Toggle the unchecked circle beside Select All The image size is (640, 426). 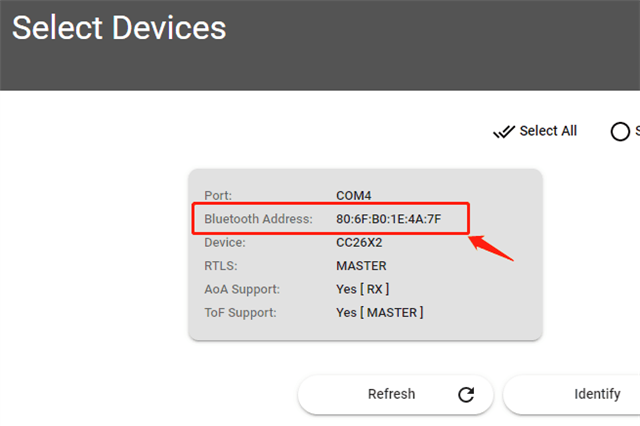click(x=620, y=132)
